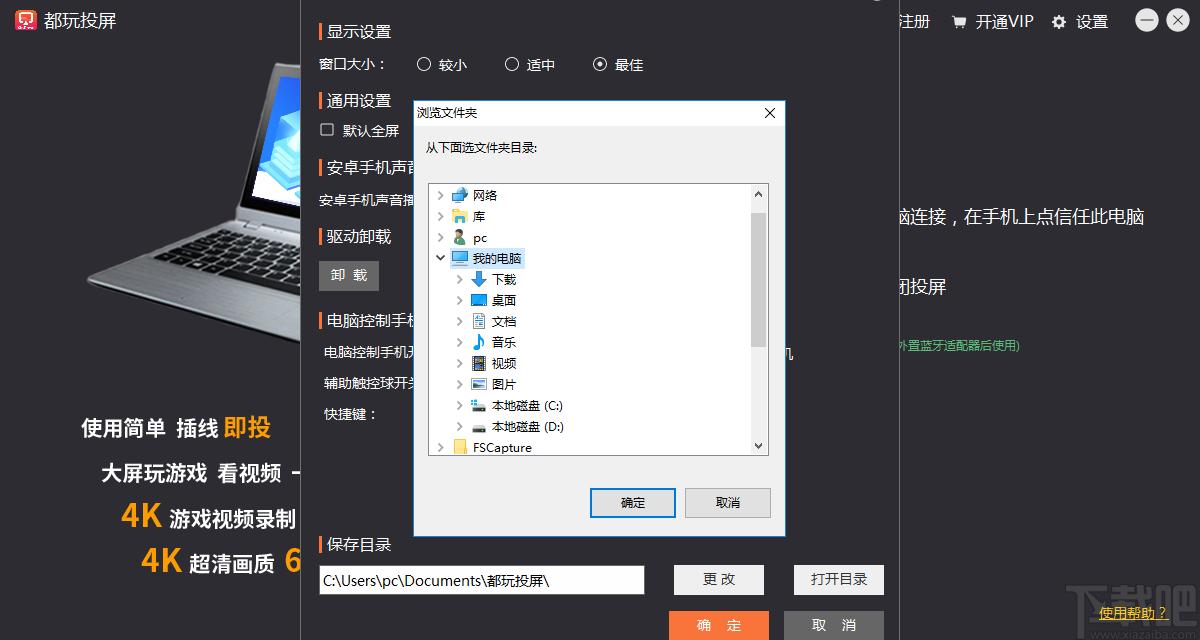Select 本地磁盘 (D:) tree row

click(528, 426)
